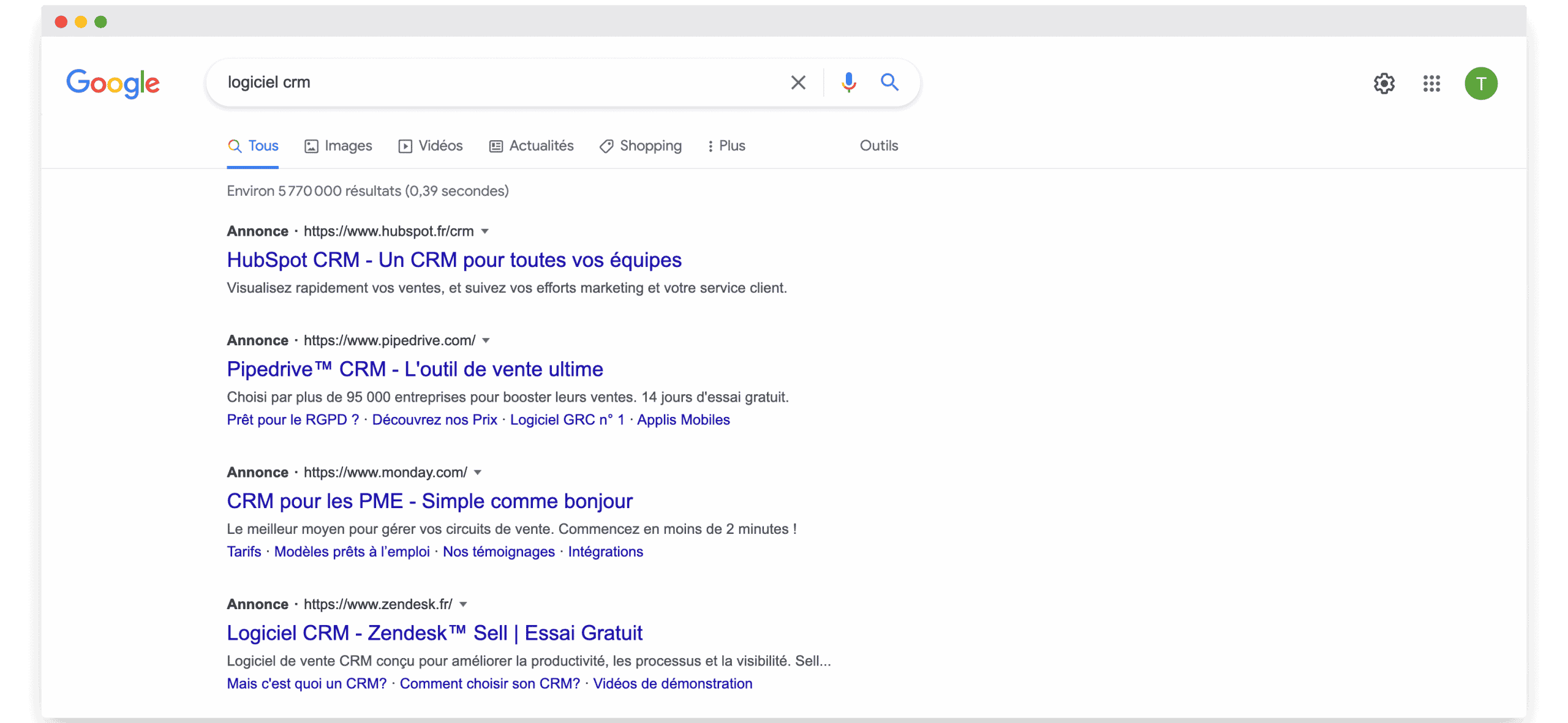Expand the hubspot.fr ad dropdown arrow

click(x=484, y=231)
